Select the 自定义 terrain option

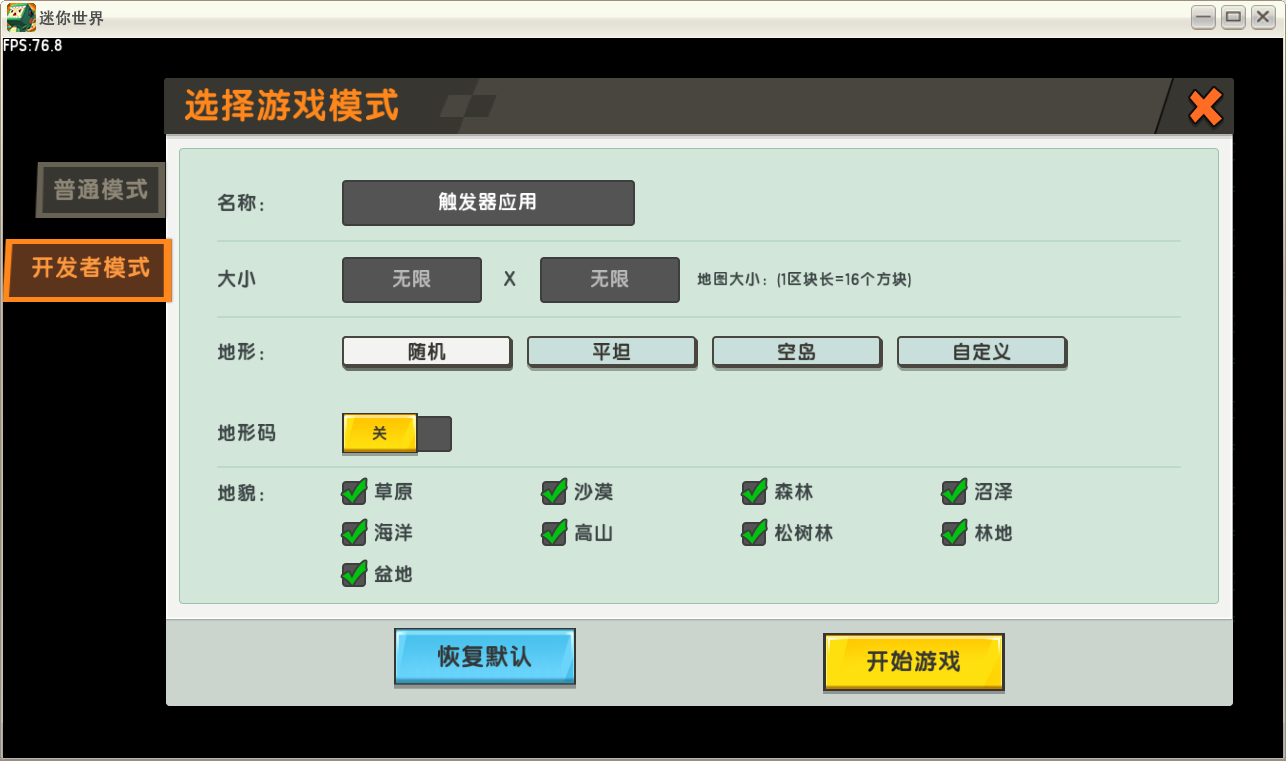[981, 351]
